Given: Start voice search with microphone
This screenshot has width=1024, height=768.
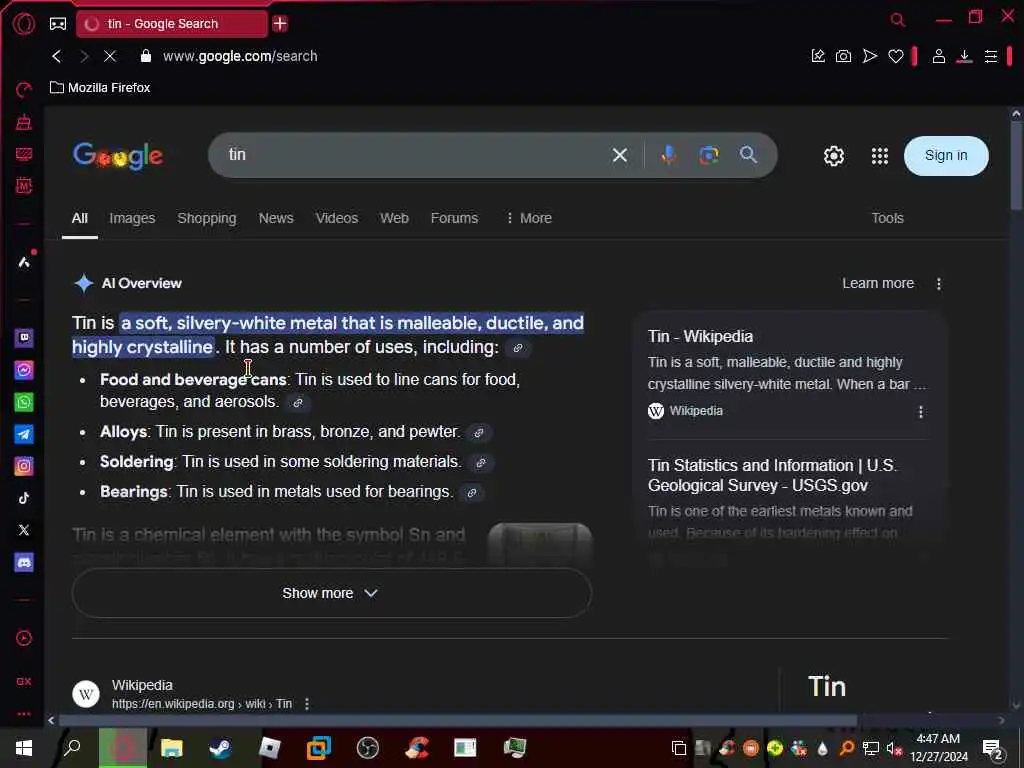Looking at the screenshot, I should (668, 155).
